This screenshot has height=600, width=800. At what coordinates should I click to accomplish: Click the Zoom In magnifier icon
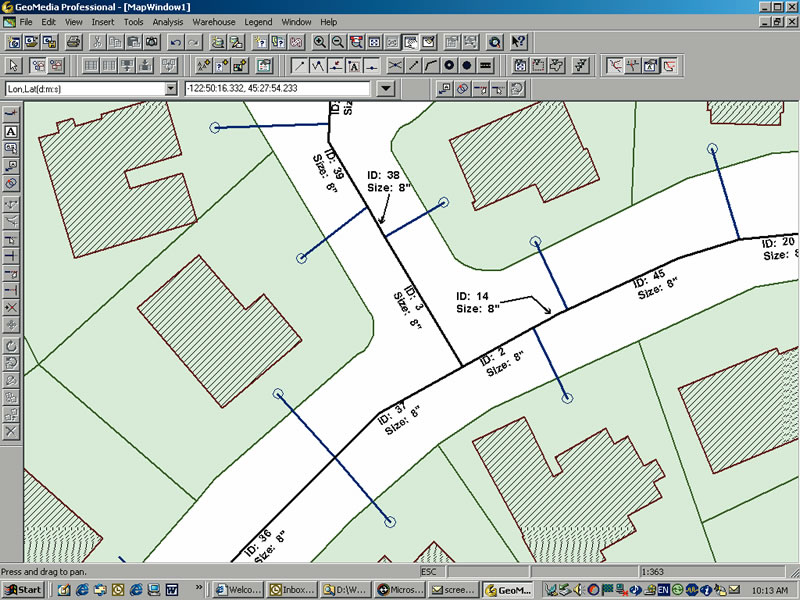coord(320,42)
